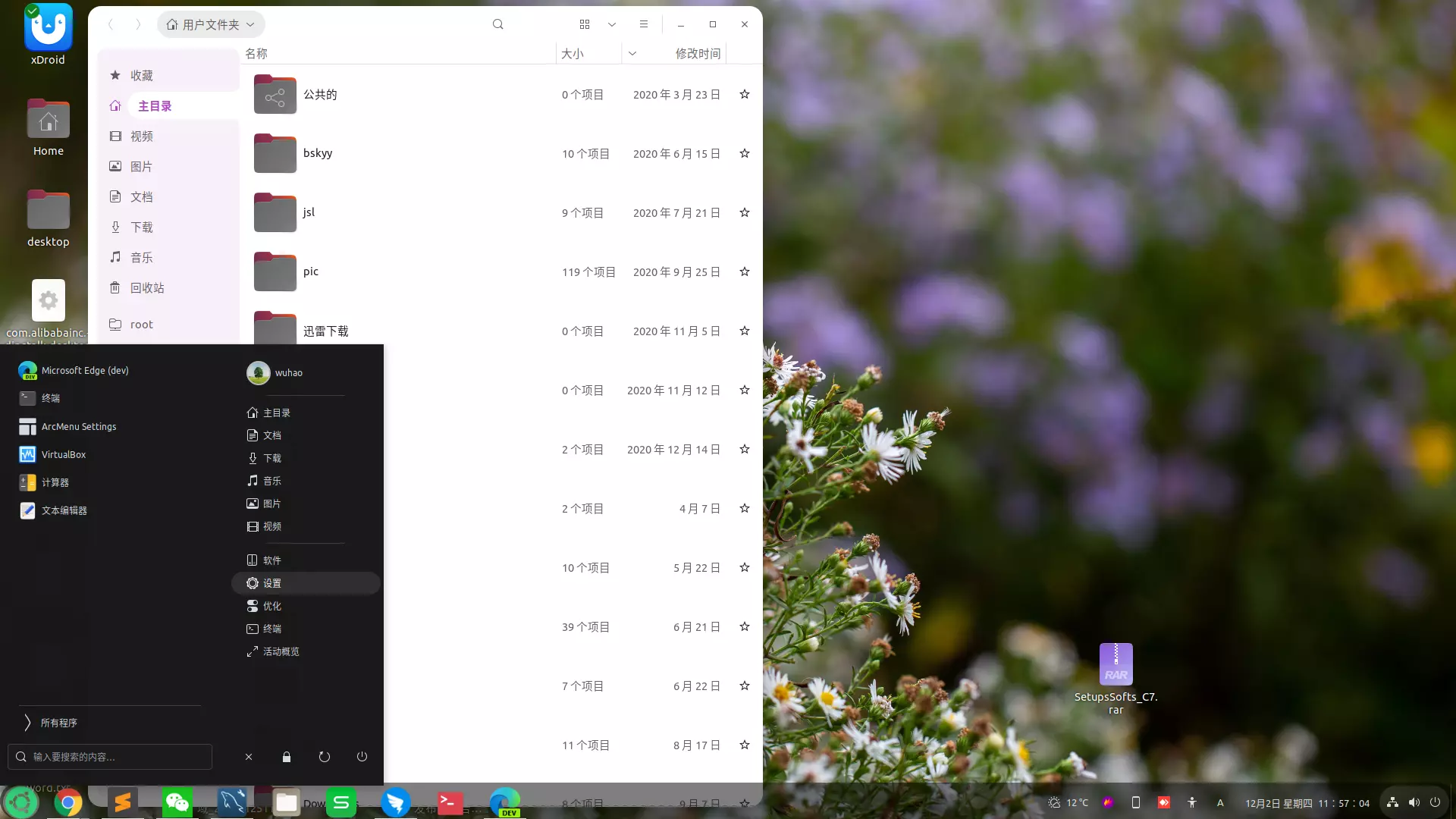
Task: Open DingTalk from the taskbar
Action: point(396,802)
